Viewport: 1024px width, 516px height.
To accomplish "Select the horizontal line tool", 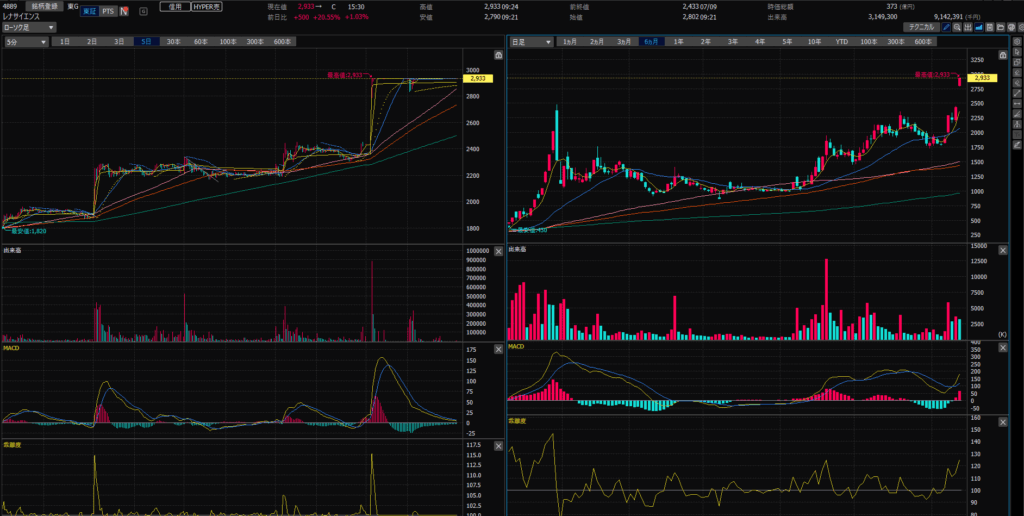I will point(1017,104).
